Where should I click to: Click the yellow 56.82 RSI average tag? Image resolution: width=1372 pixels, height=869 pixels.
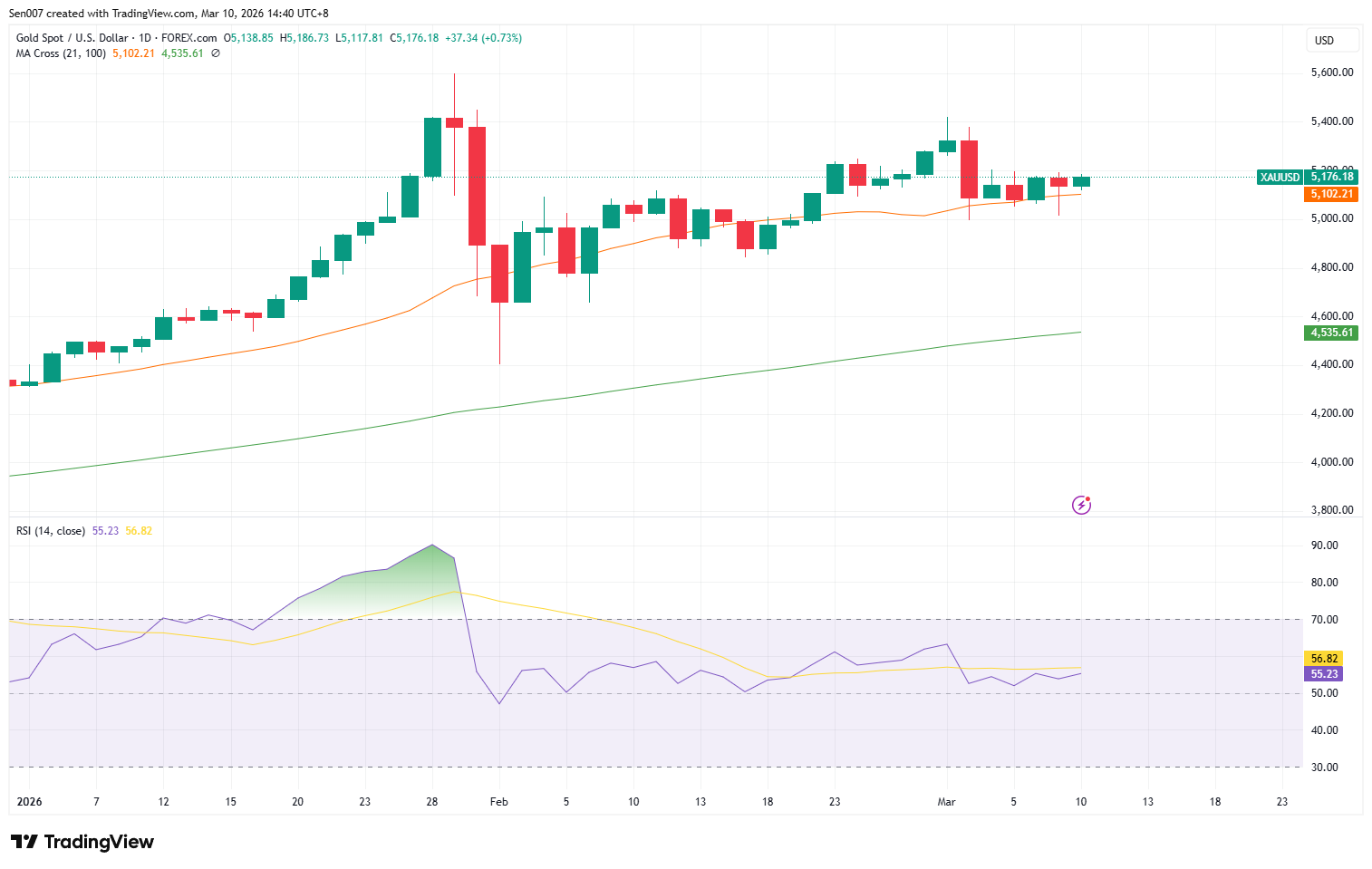tap(1324, 659)
